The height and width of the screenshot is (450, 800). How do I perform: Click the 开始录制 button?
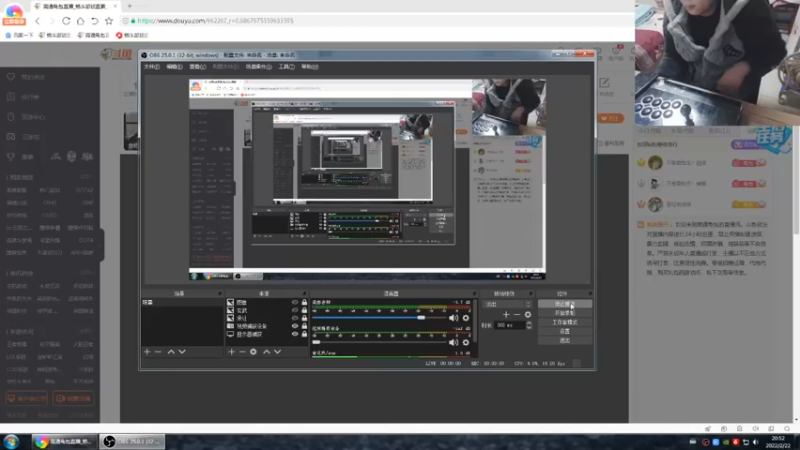tap(565, 313)
